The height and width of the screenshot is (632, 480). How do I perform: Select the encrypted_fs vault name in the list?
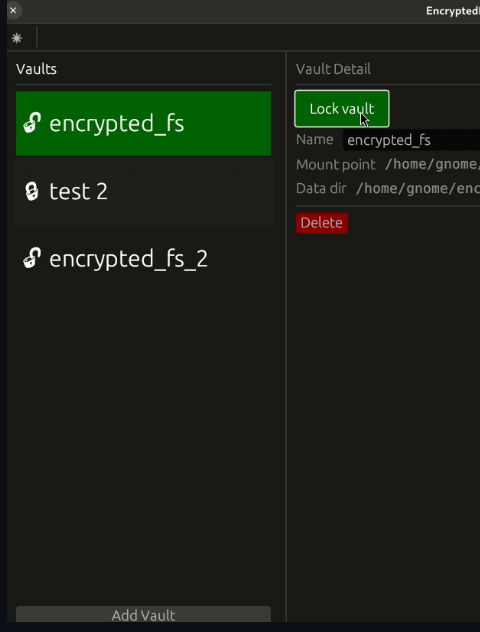[x=116, y=123]
